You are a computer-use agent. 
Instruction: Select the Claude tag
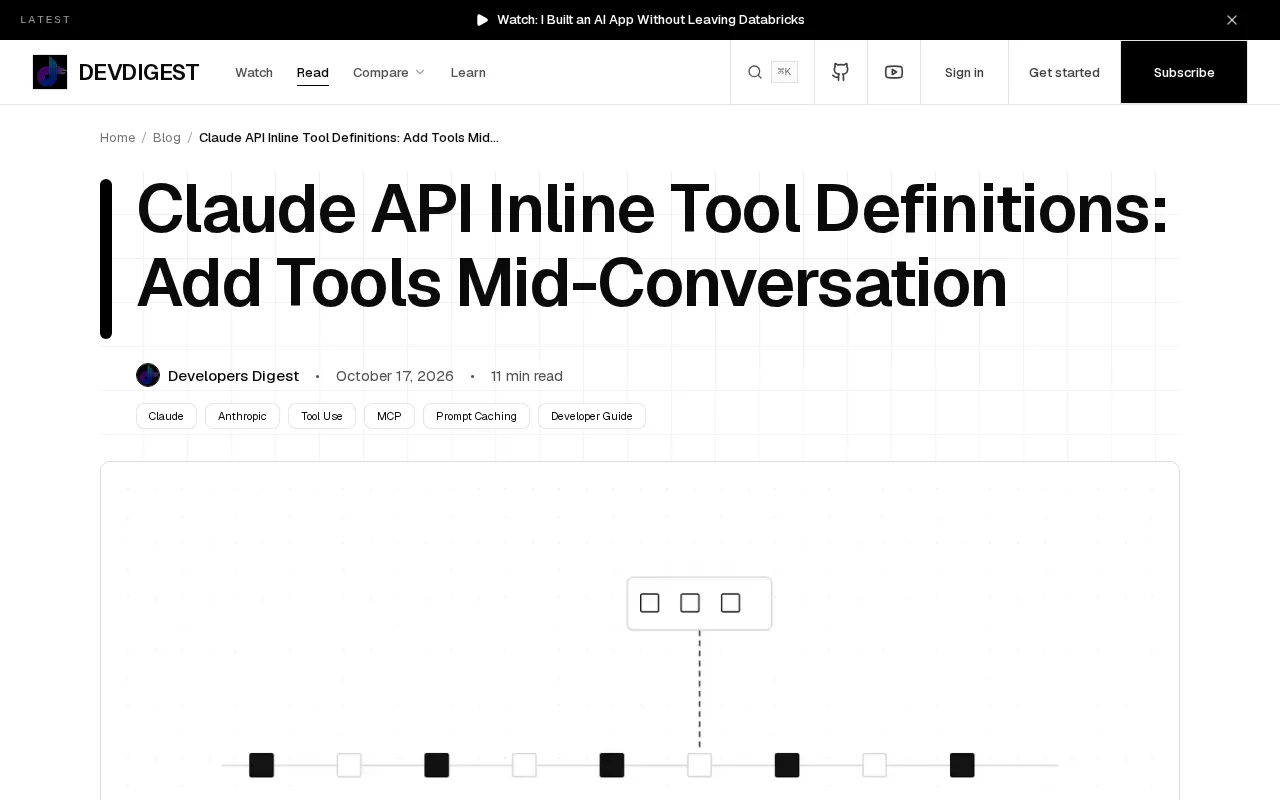166,416
